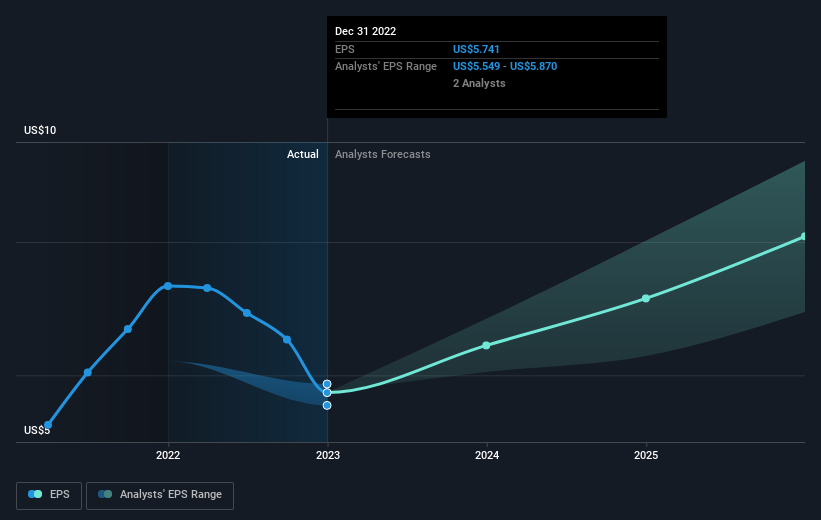Click the Actual section label
Viewport: 821px width, 520px height.
click(x=303, y=154)
